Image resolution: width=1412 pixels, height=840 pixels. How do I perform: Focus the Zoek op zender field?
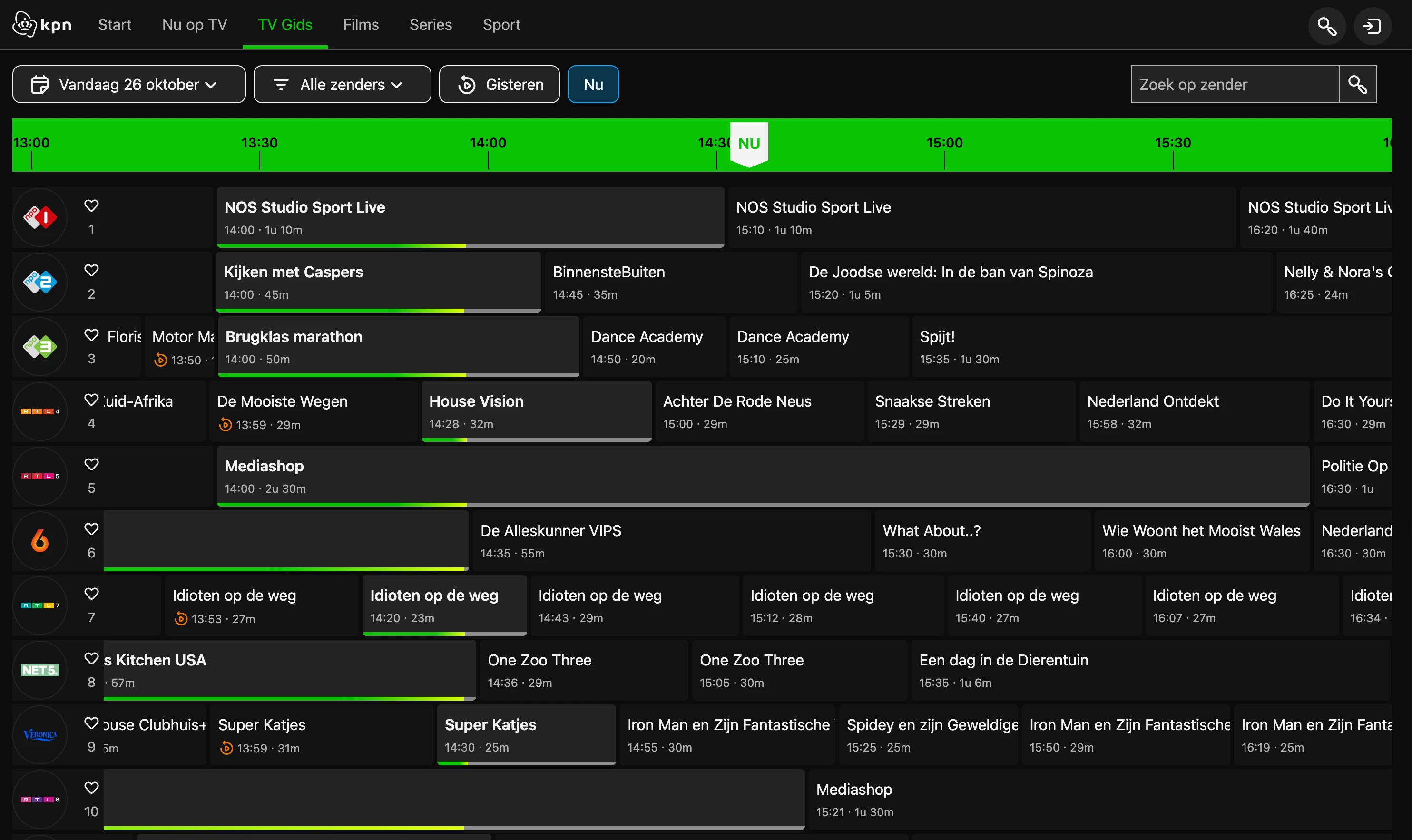1234,84
